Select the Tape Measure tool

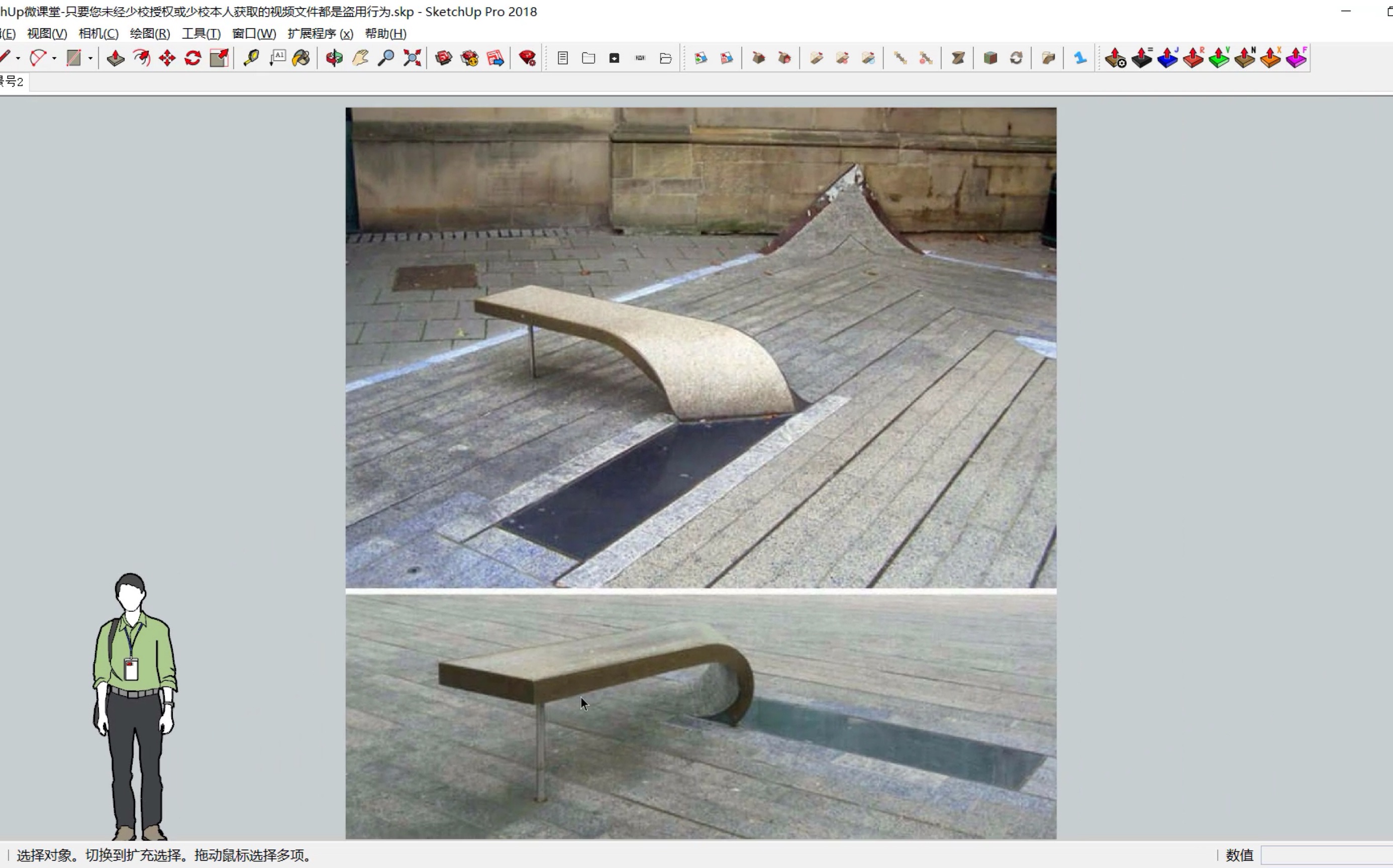coord(251,58)
